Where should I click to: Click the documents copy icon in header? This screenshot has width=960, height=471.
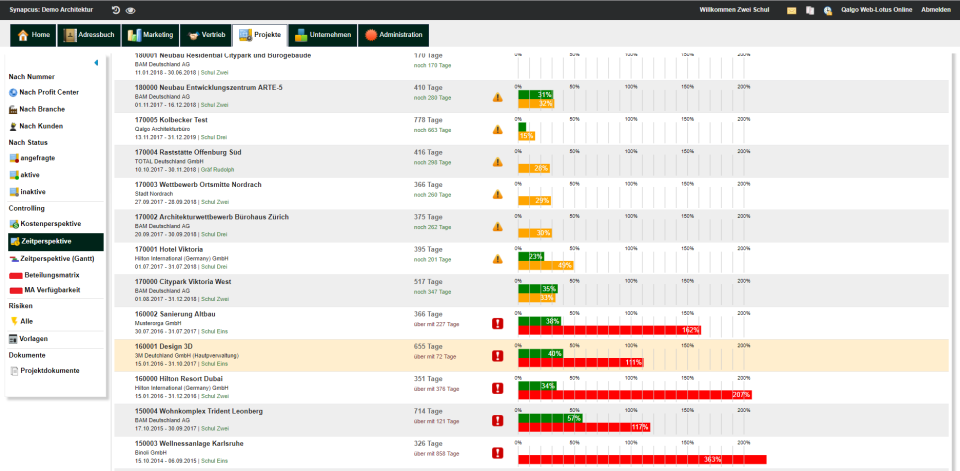pyautogui.click(x=810, y=10)
